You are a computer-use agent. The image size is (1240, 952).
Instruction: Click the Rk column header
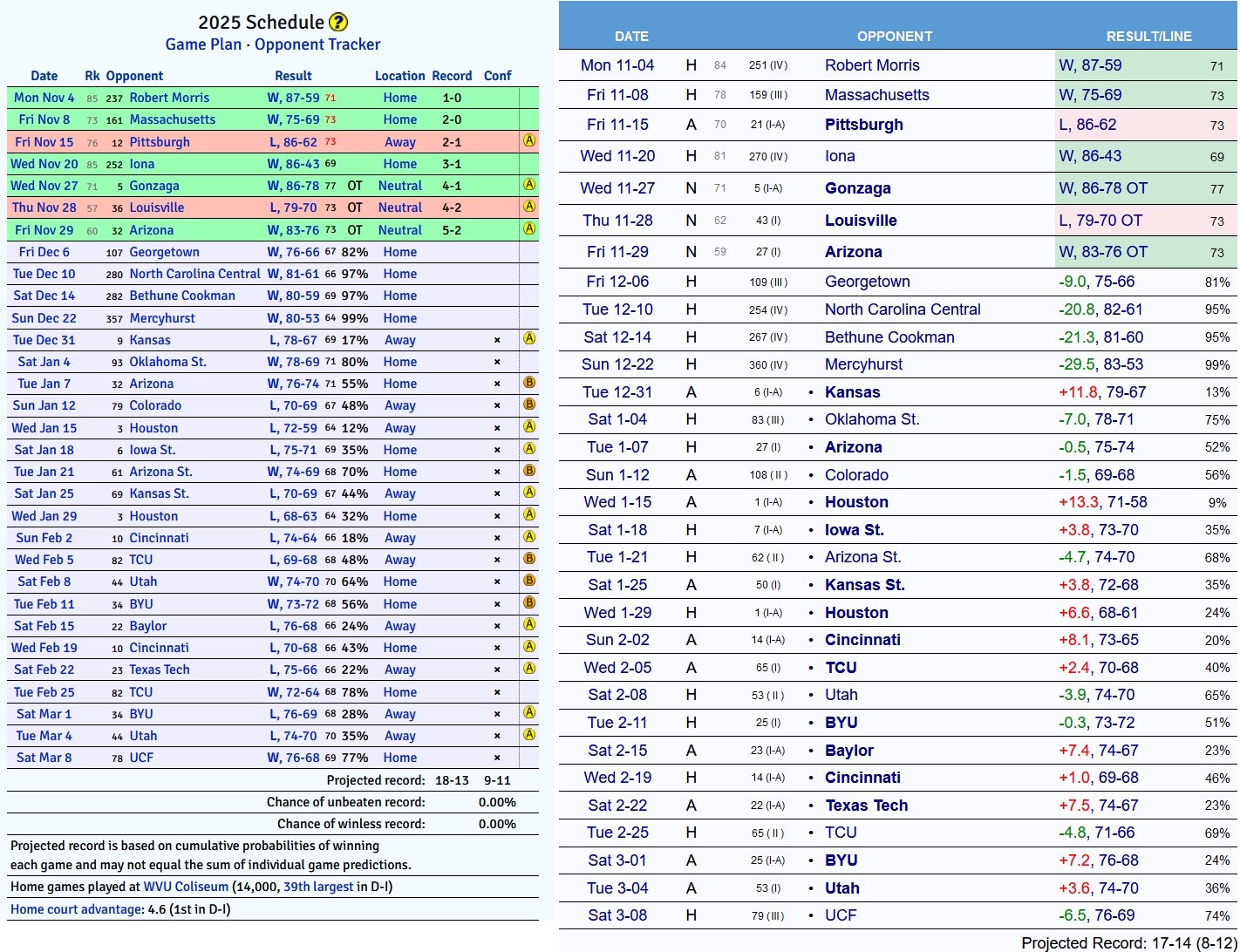click(x=92, y=76)
